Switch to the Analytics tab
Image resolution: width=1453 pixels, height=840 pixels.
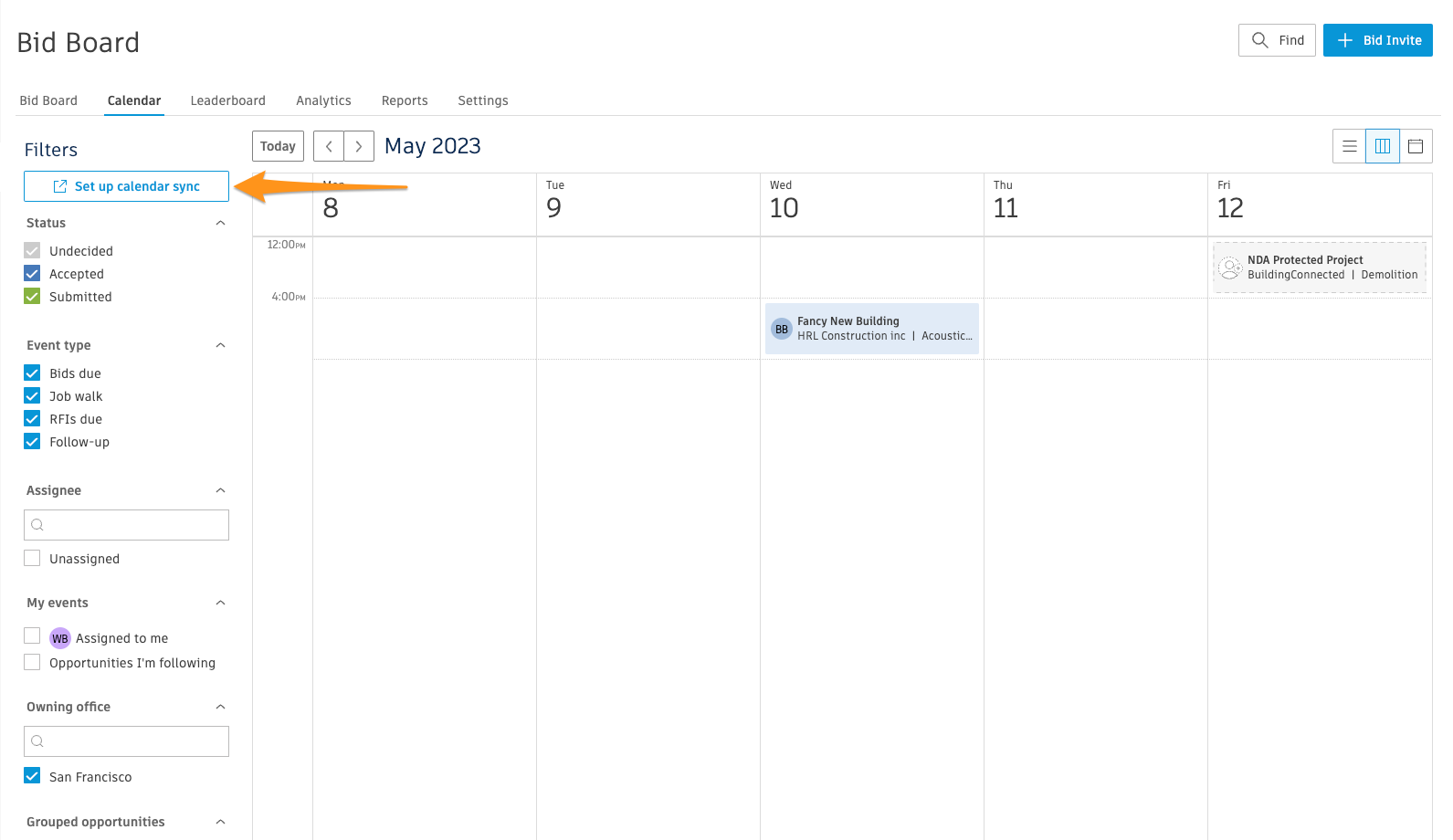coord(323,100)
